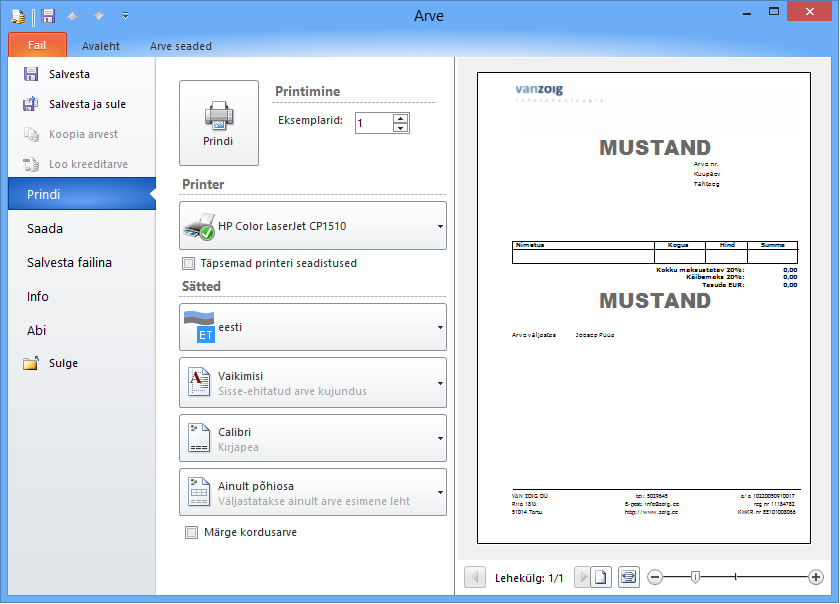Click the Ainult põhiosa table page icon
The image size is (840, 604).
coord(199,492)
